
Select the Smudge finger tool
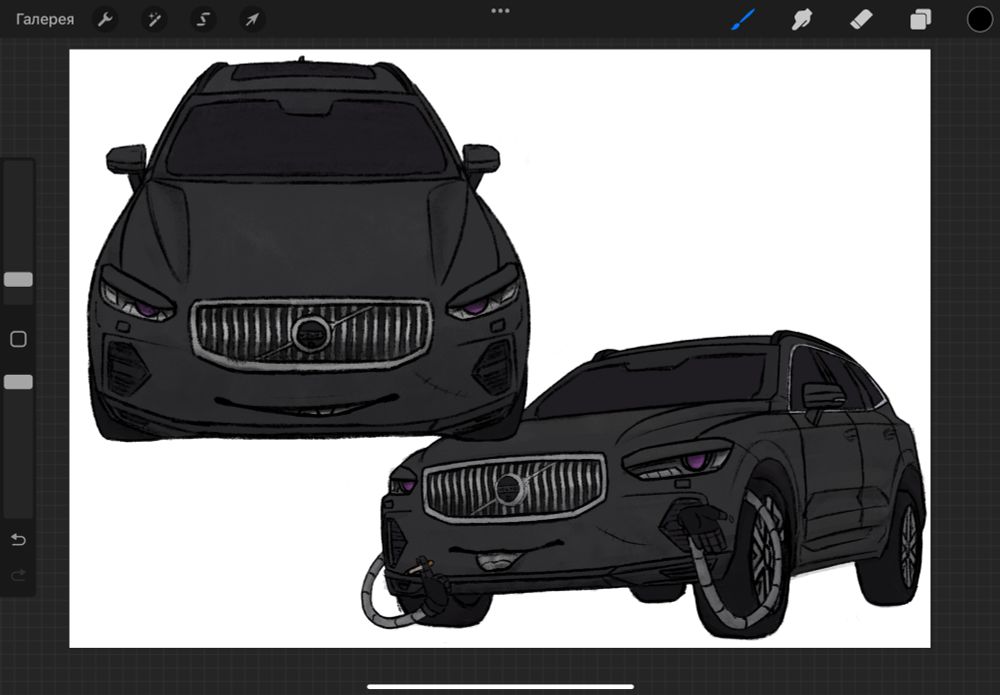(802, 20)
